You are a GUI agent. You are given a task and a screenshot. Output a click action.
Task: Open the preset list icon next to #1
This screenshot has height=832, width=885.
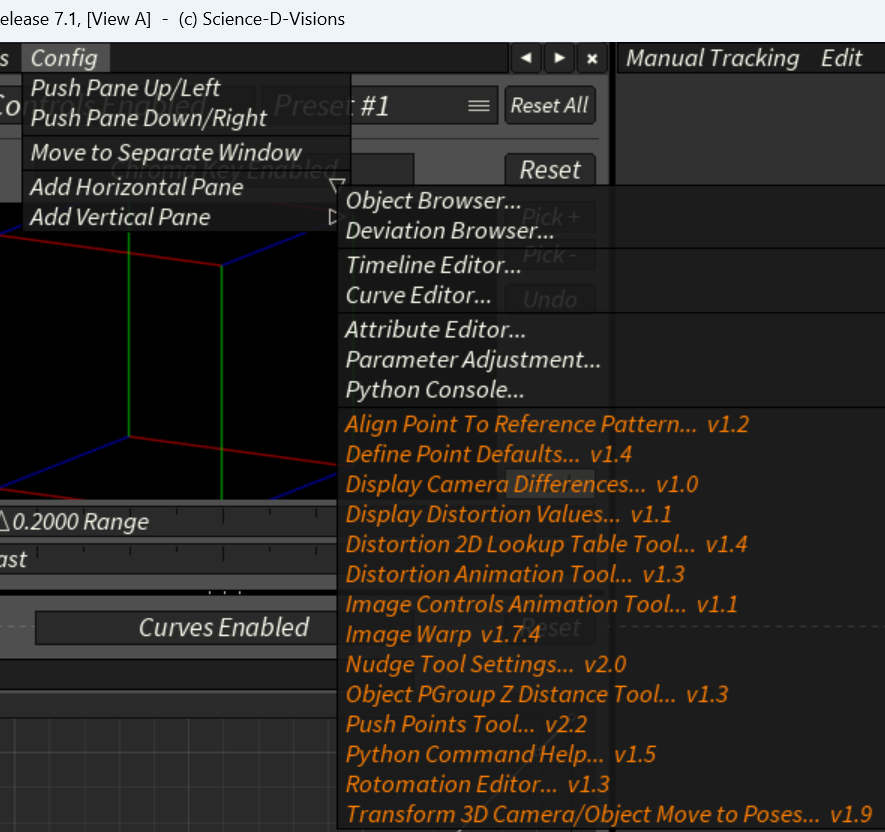pos(479,106)
